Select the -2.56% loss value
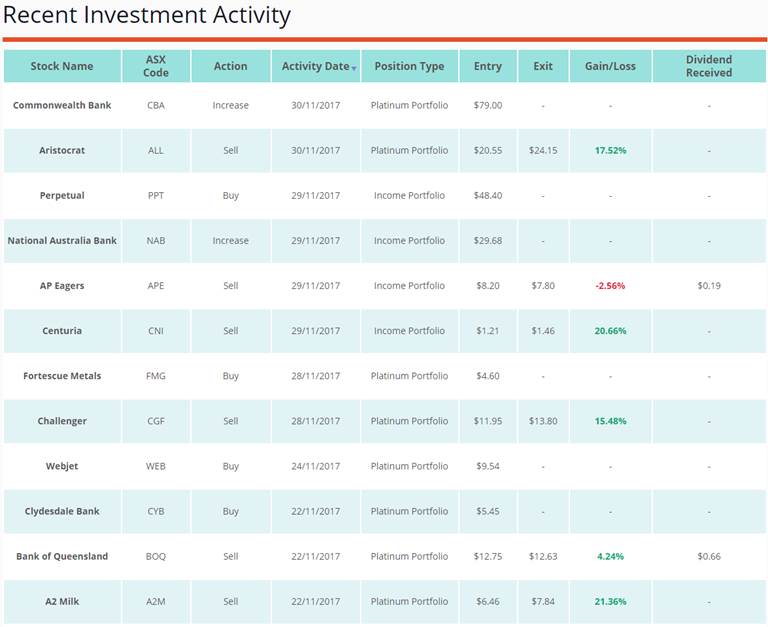 pos(610,286)
